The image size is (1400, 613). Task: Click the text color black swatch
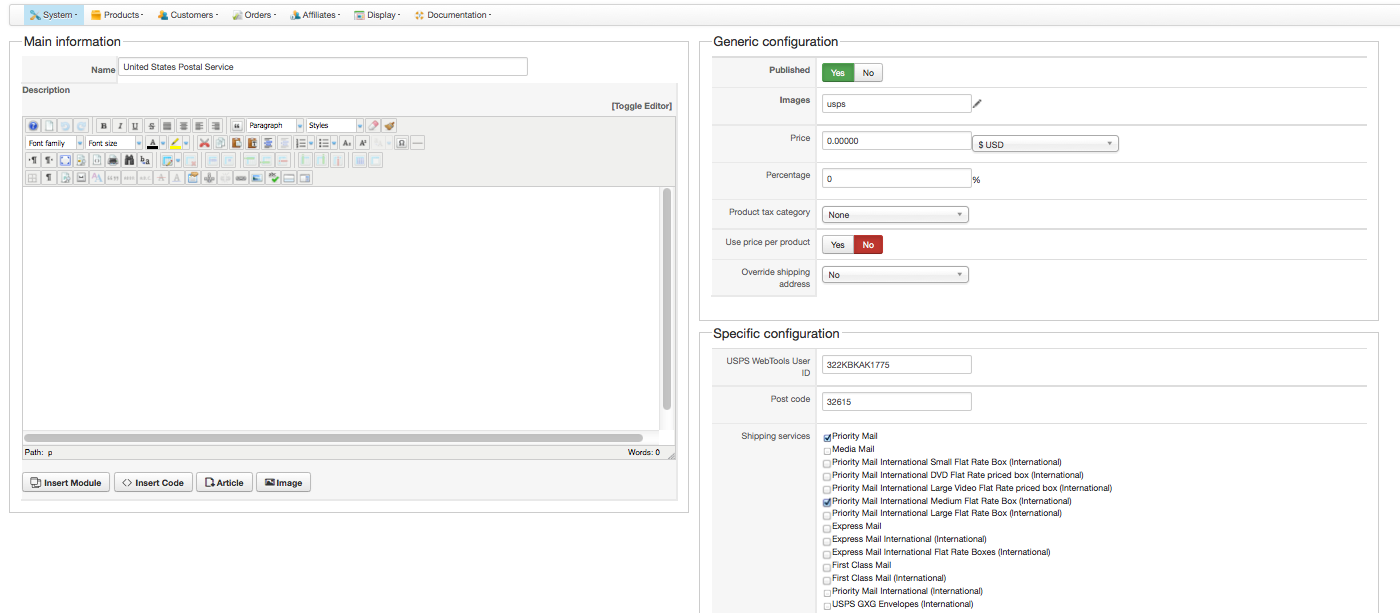(152, 143)
